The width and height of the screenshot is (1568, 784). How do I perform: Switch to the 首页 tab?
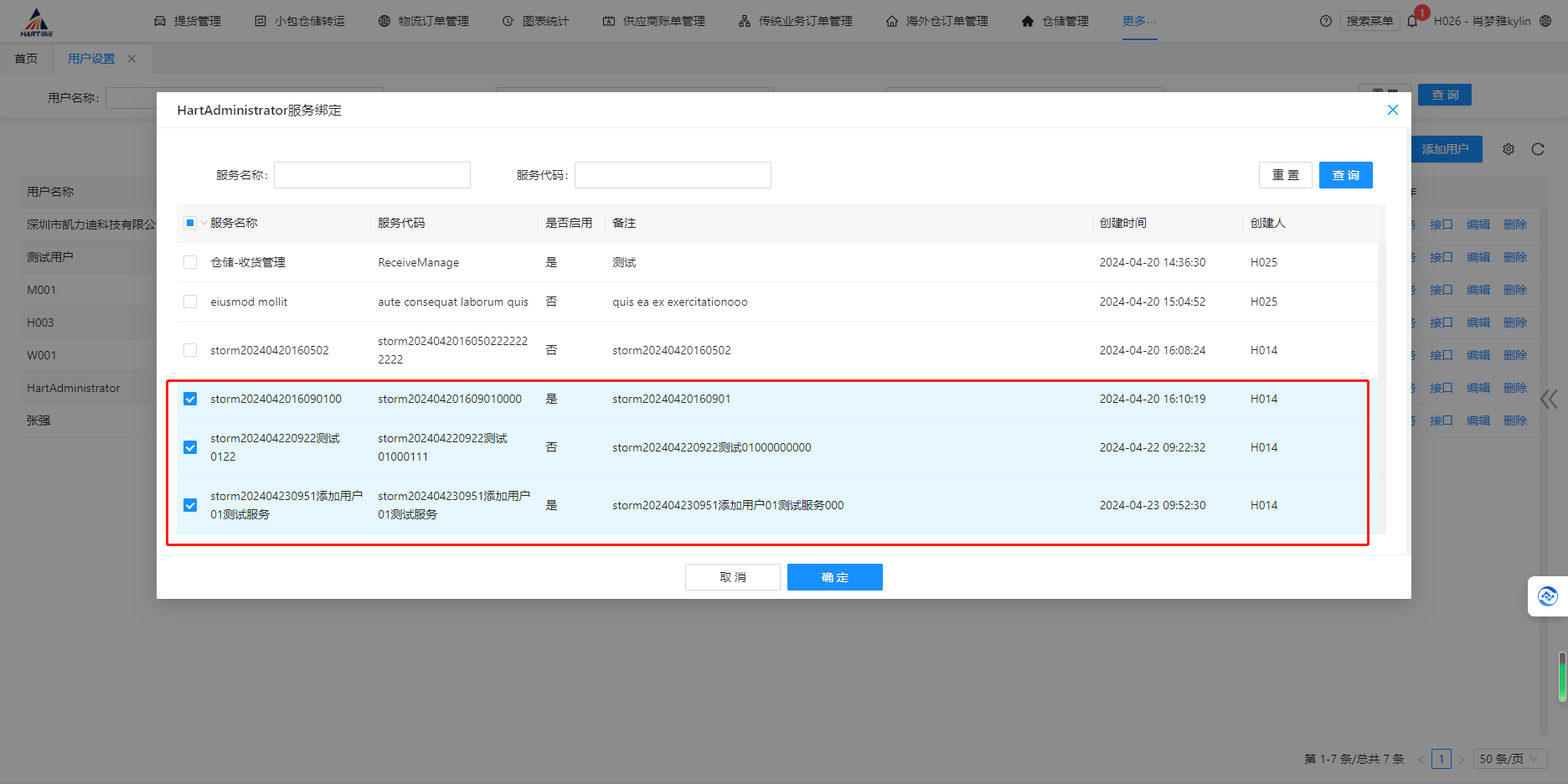pyautogui.click(x=26, y=58)
